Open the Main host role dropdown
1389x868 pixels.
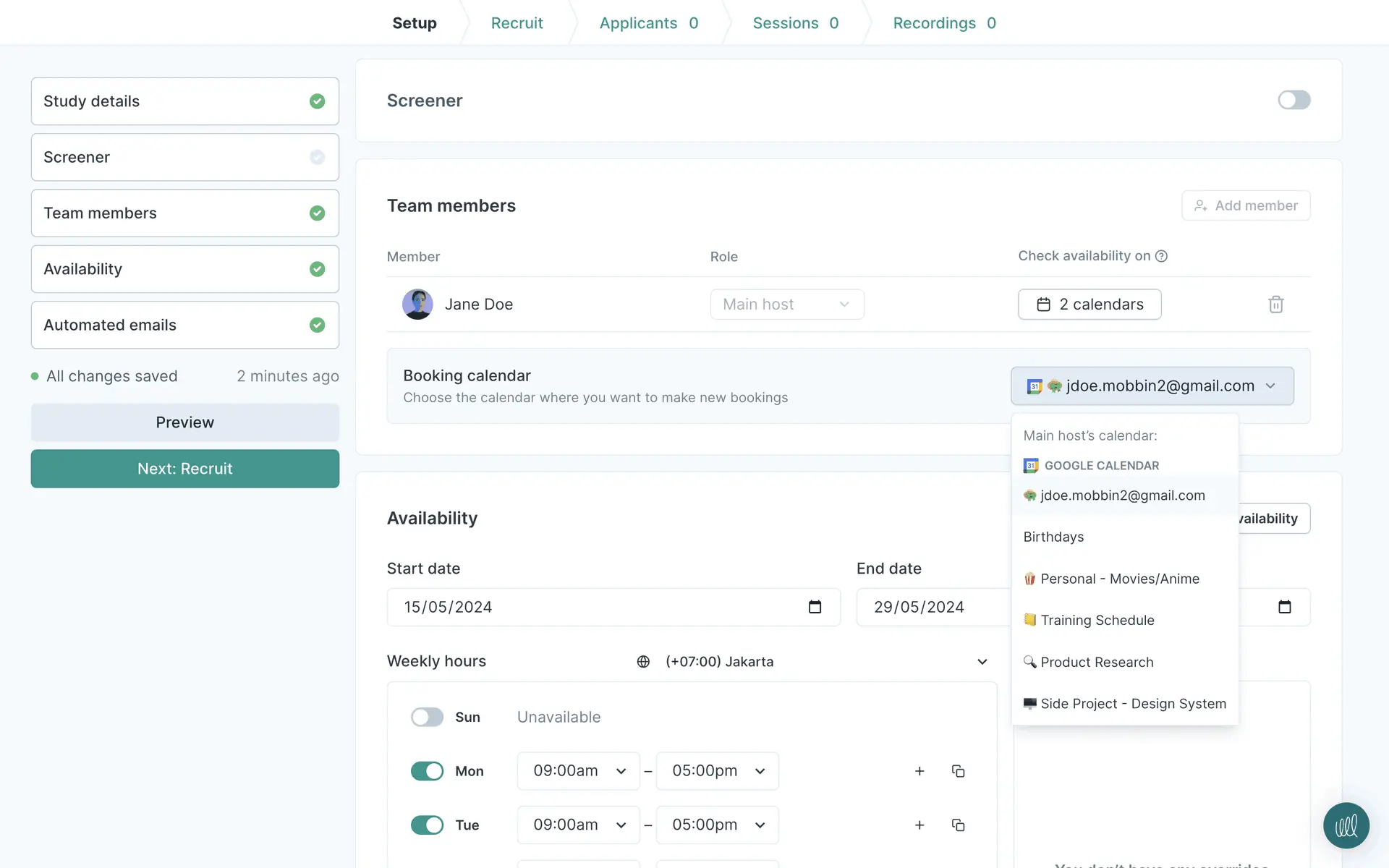786,305
